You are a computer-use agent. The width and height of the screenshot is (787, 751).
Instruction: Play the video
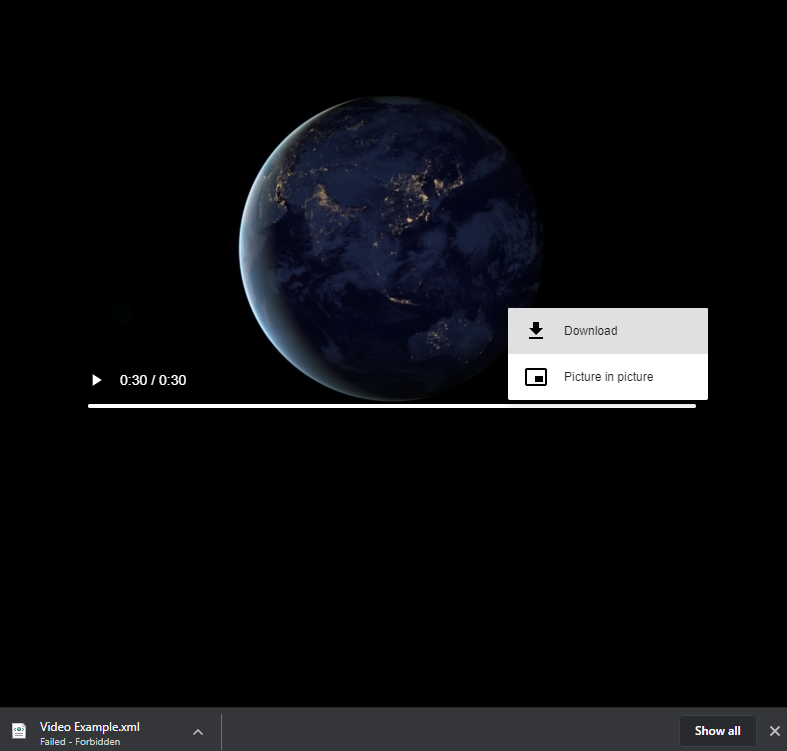tap(96, 381)
